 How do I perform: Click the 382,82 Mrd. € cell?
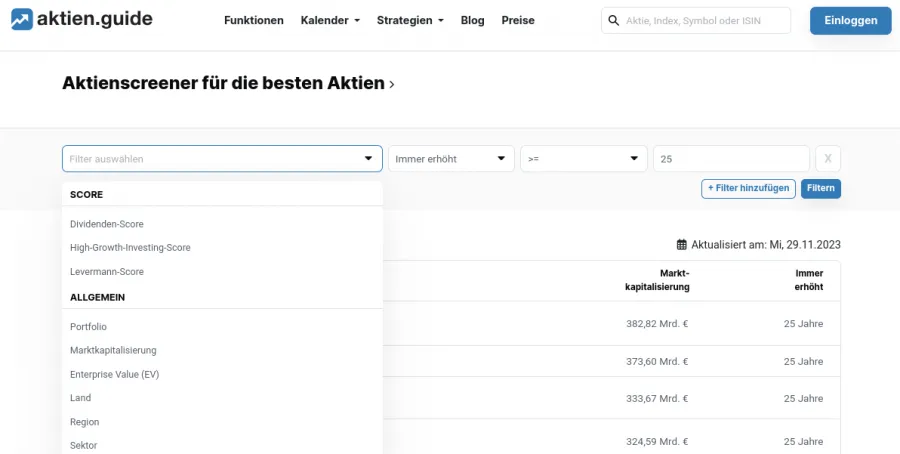[x=657, y=324]
